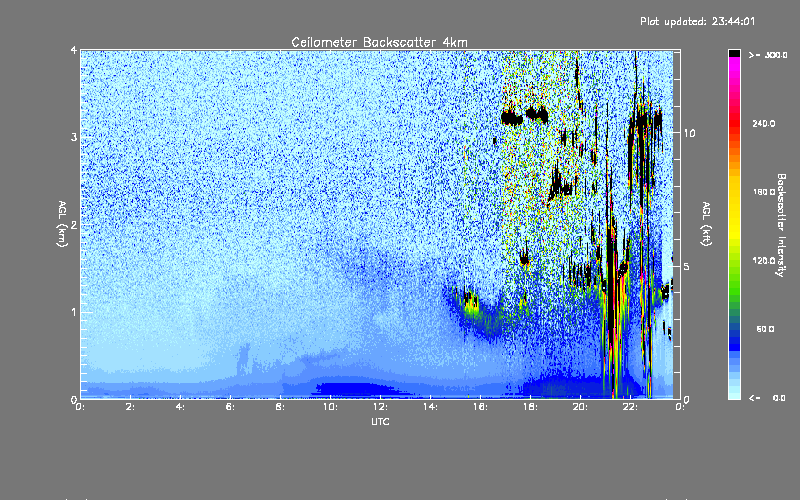Click the right 'AGL (kft)' axis label
The height and width of the screenshot is (500, 800).
(x=706, y=224)
